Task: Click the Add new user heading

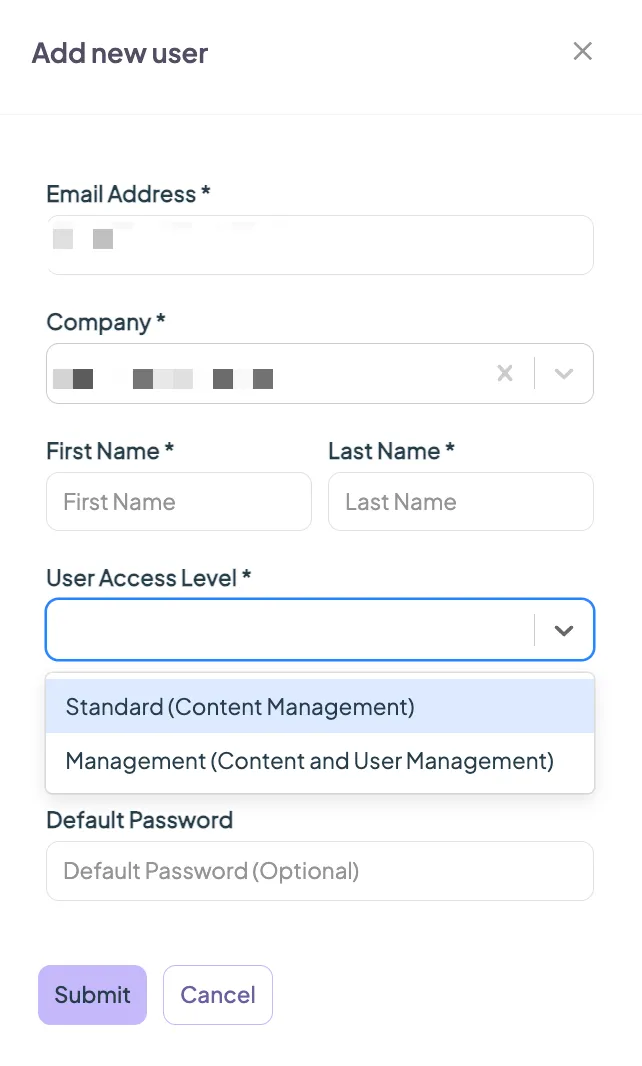Action: pyautogui.click(x=120, y=53)
